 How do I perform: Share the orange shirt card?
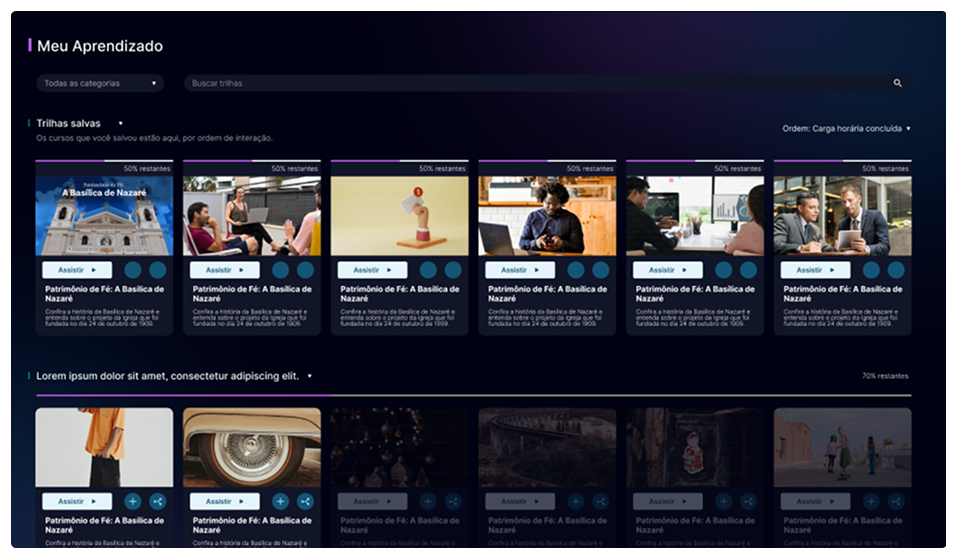coord(158,502)
